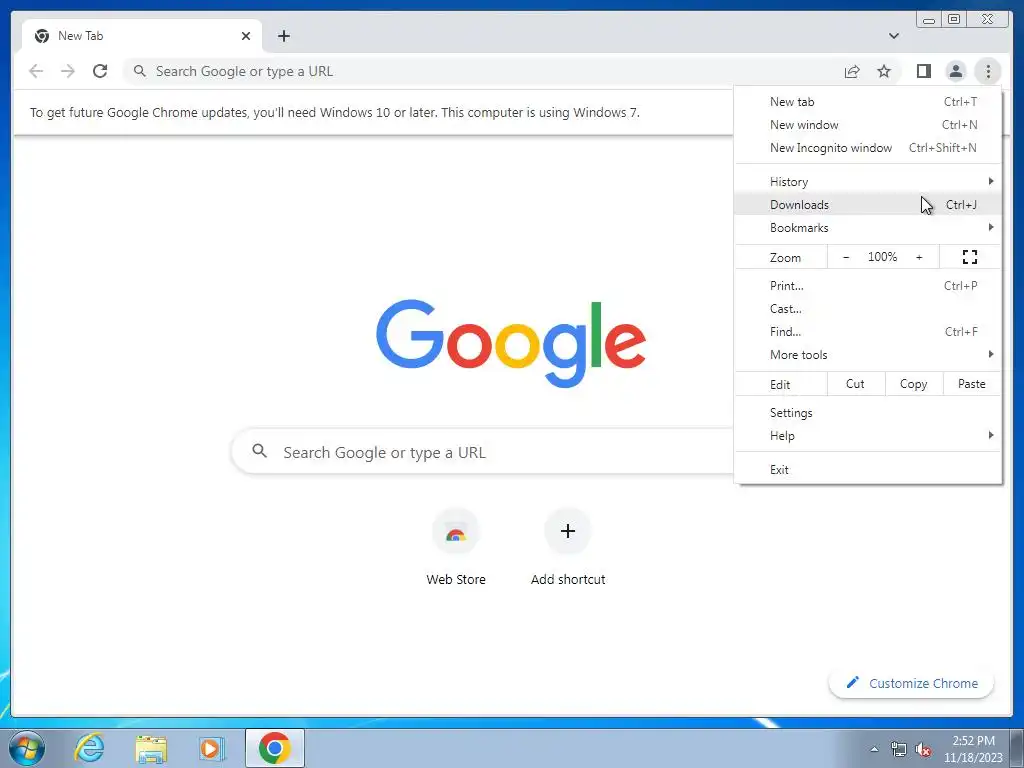This screenshot has width=1024, height=768.
Task: Close the three-dot Chrome menu button
Action: pyautogui.click(x=988, y=71)
